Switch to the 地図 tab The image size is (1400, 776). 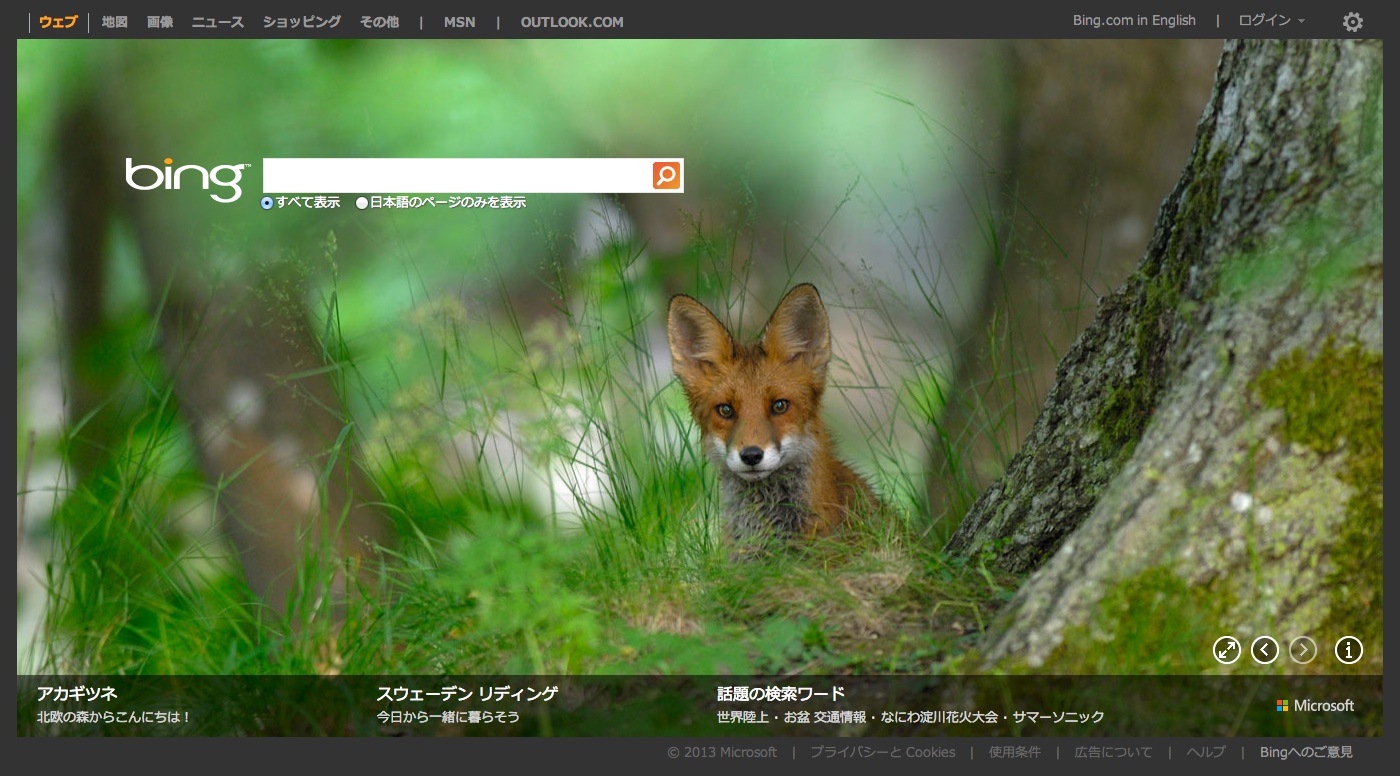pyautogui.click(x=115, y=22)
